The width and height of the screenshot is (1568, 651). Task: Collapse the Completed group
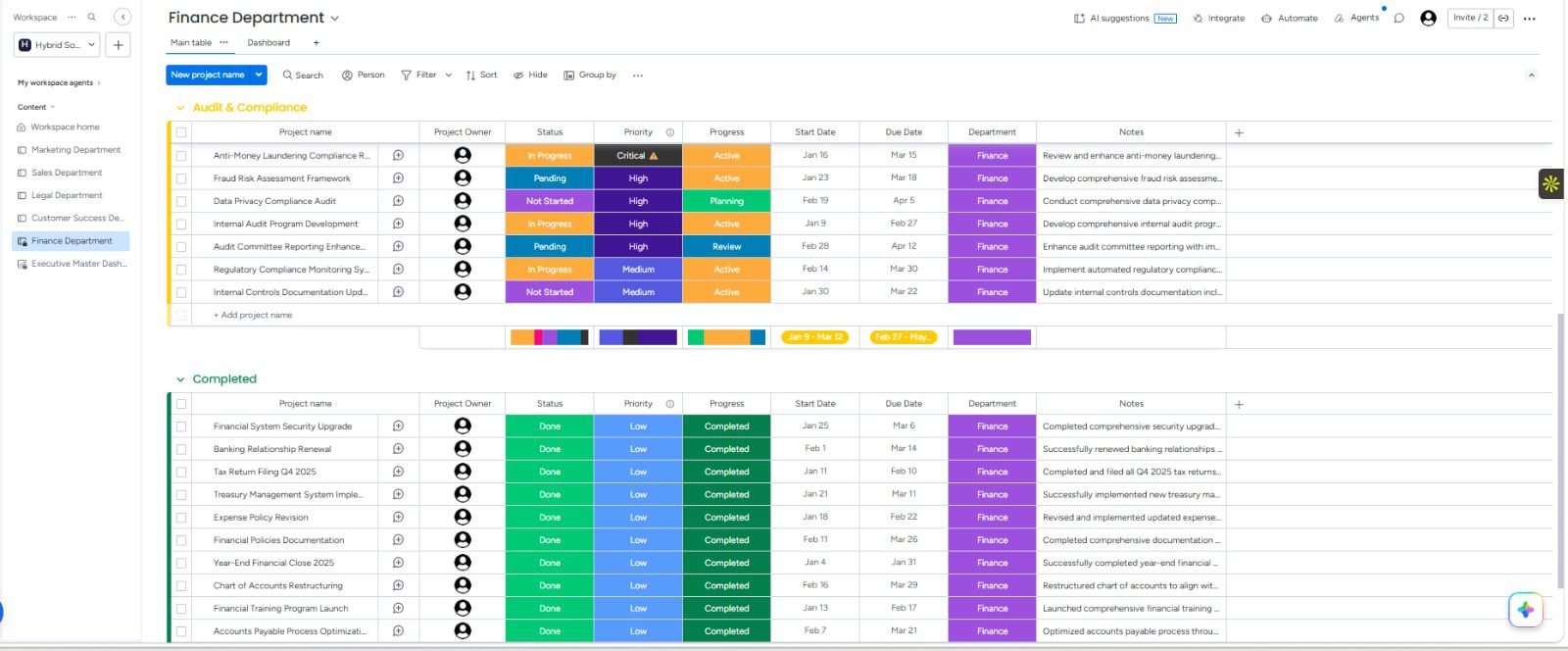pyautogui.click(x=180, y=379)
